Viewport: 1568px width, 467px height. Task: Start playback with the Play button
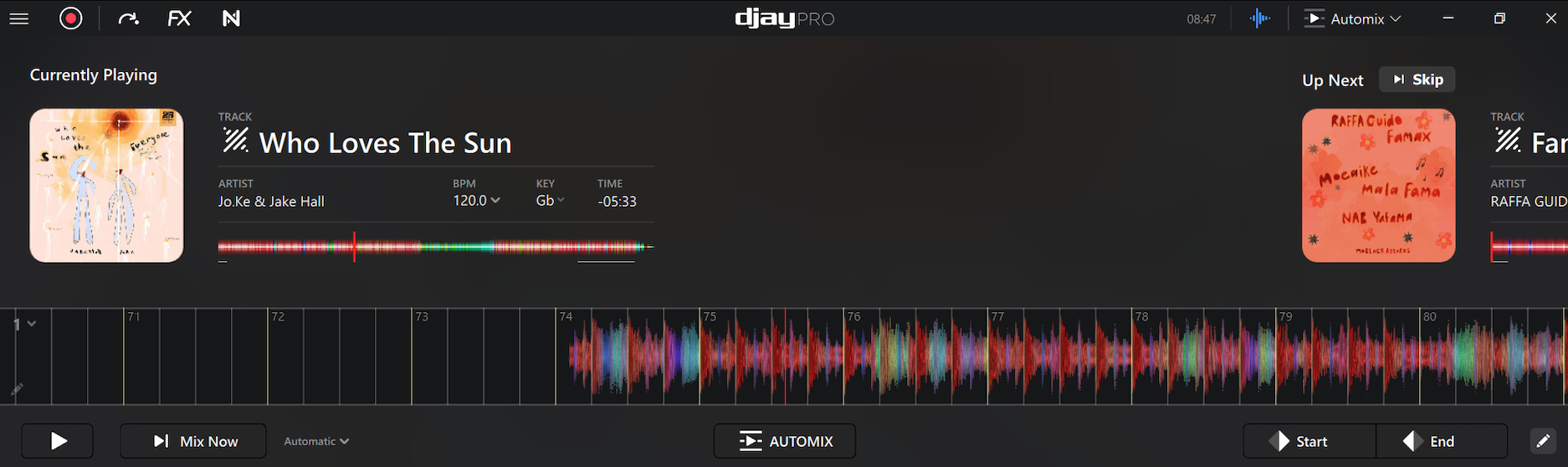tap(58, 441)
